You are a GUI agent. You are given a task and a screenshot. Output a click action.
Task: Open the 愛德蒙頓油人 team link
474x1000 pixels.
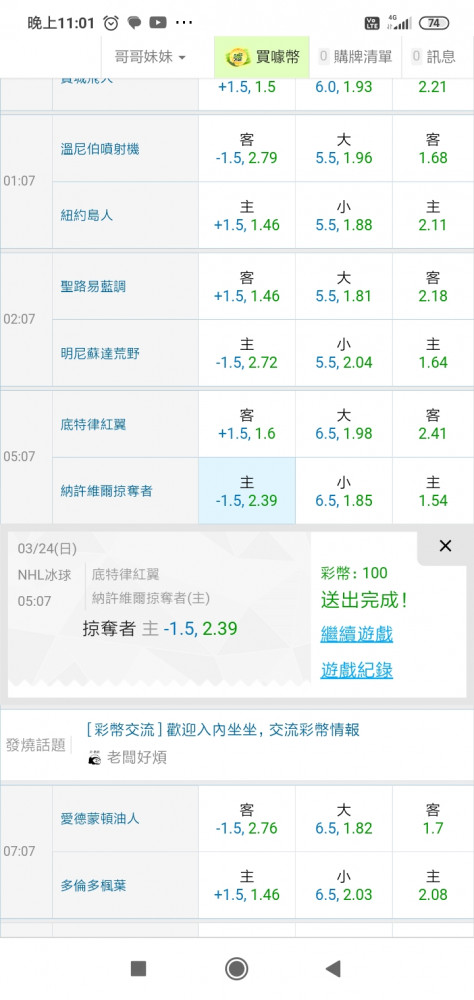[x=100, y=819]
